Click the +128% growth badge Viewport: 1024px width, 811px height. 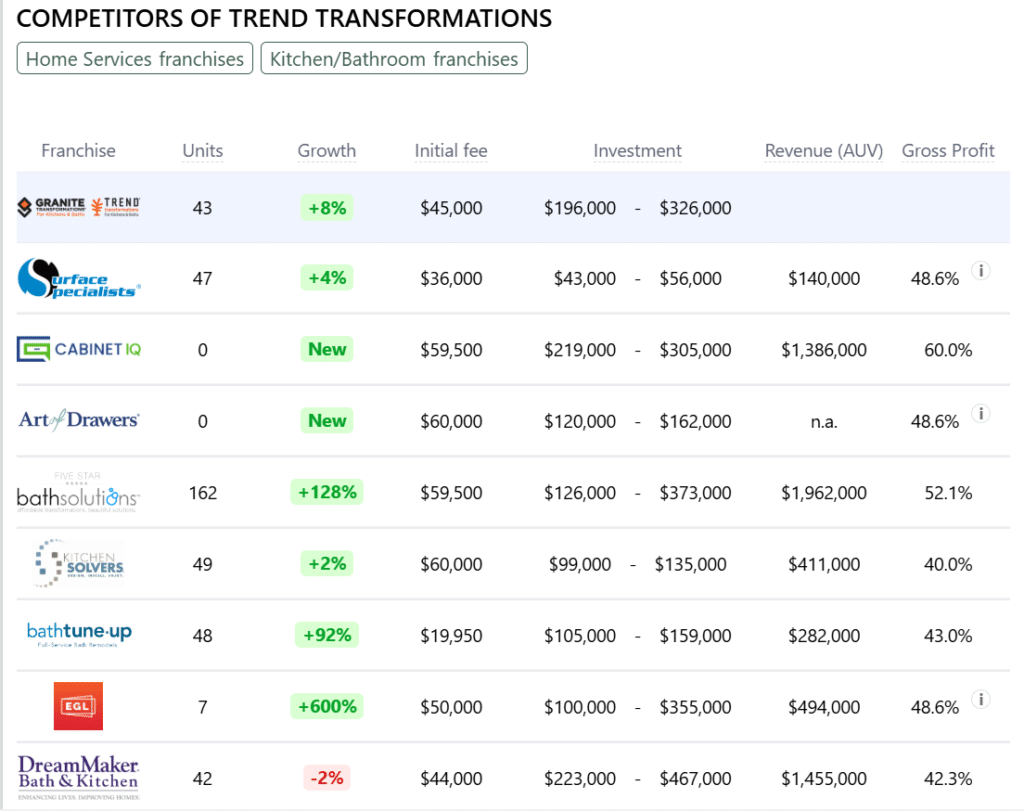(327, 492)
